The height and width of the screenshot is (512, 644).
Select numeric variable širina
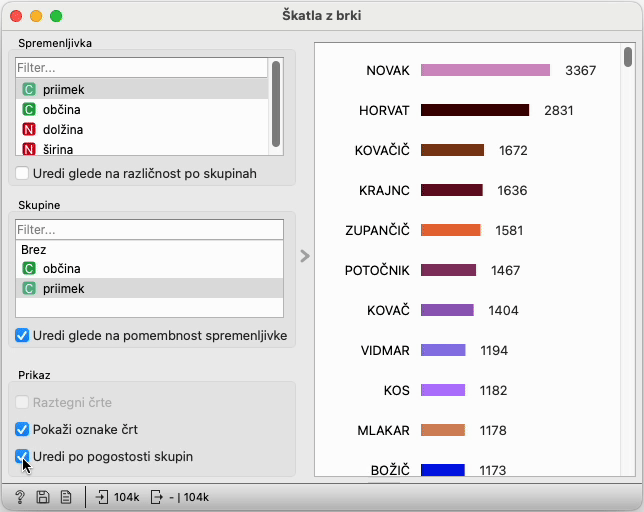point(60,149)
